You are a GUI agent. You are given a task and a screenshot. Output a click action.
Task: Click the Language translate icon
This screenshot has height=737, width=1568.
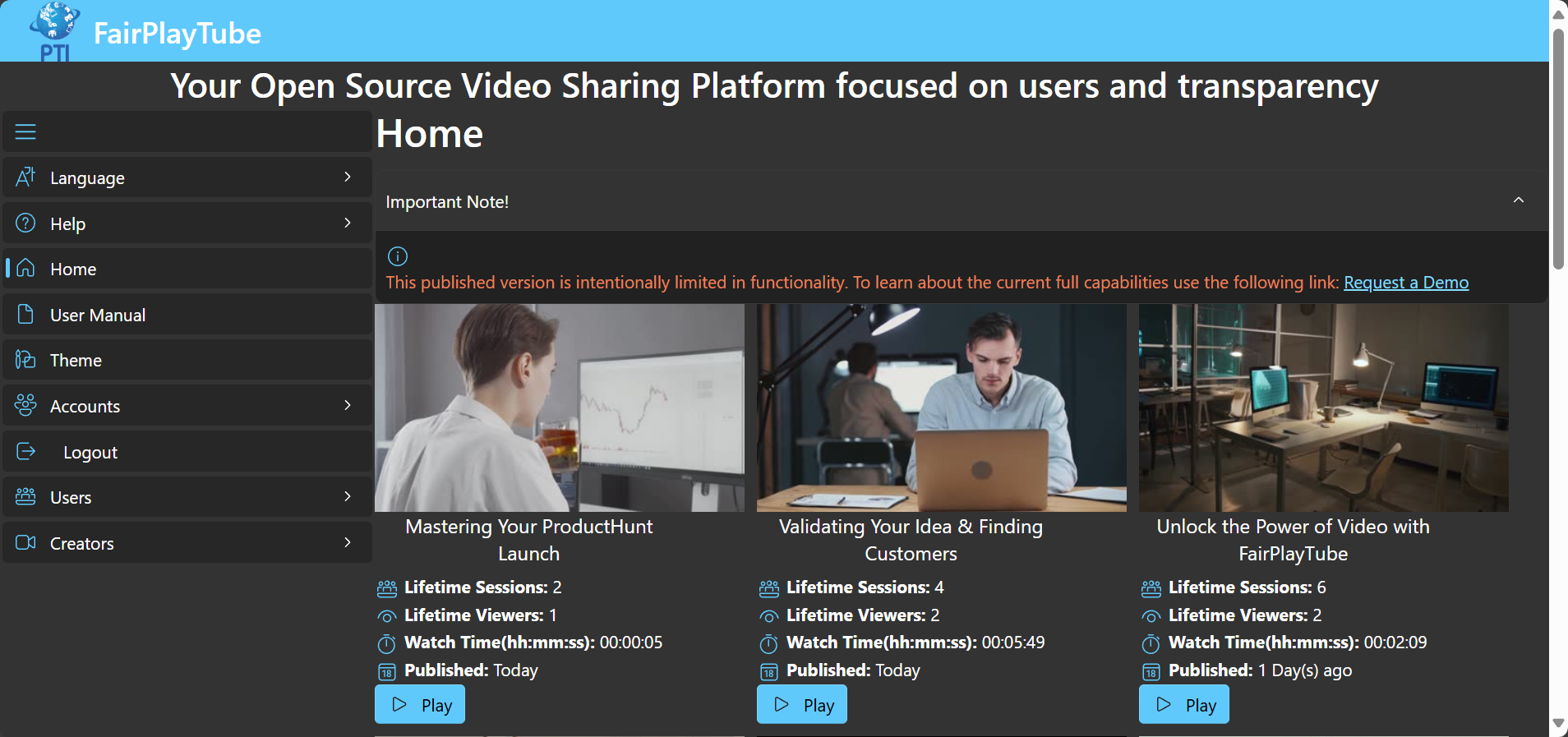pyautogui.click(x=25, y=177)
